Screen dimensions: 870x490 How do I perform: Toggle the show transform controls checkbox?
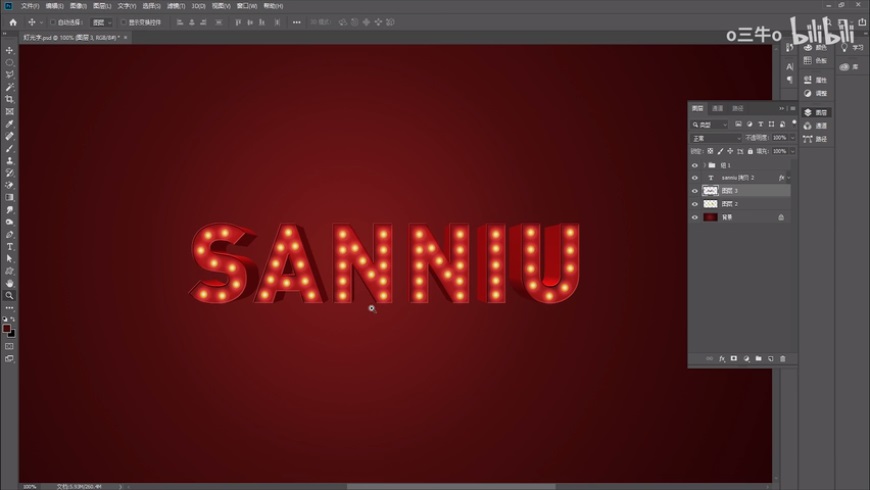123,21
